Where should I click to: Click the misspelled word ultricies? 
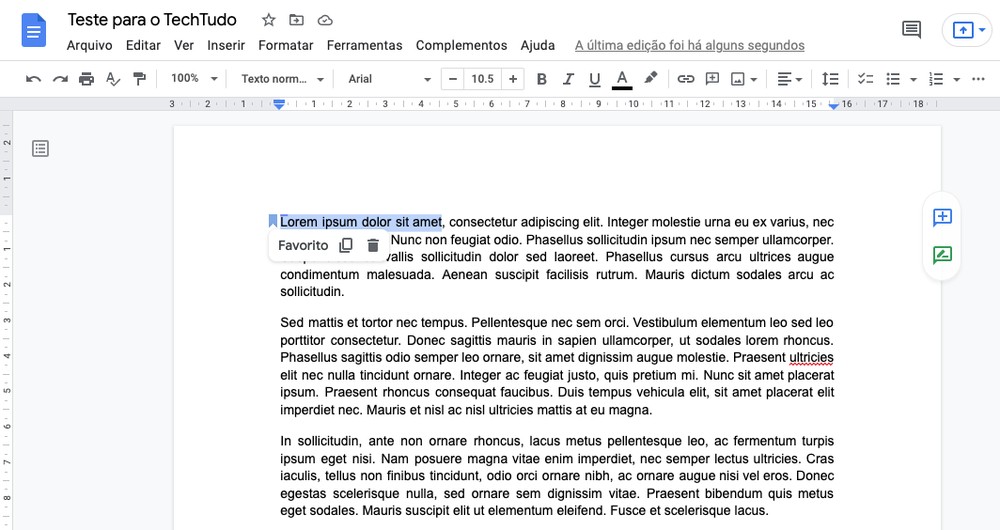click(x=811, y=357)
